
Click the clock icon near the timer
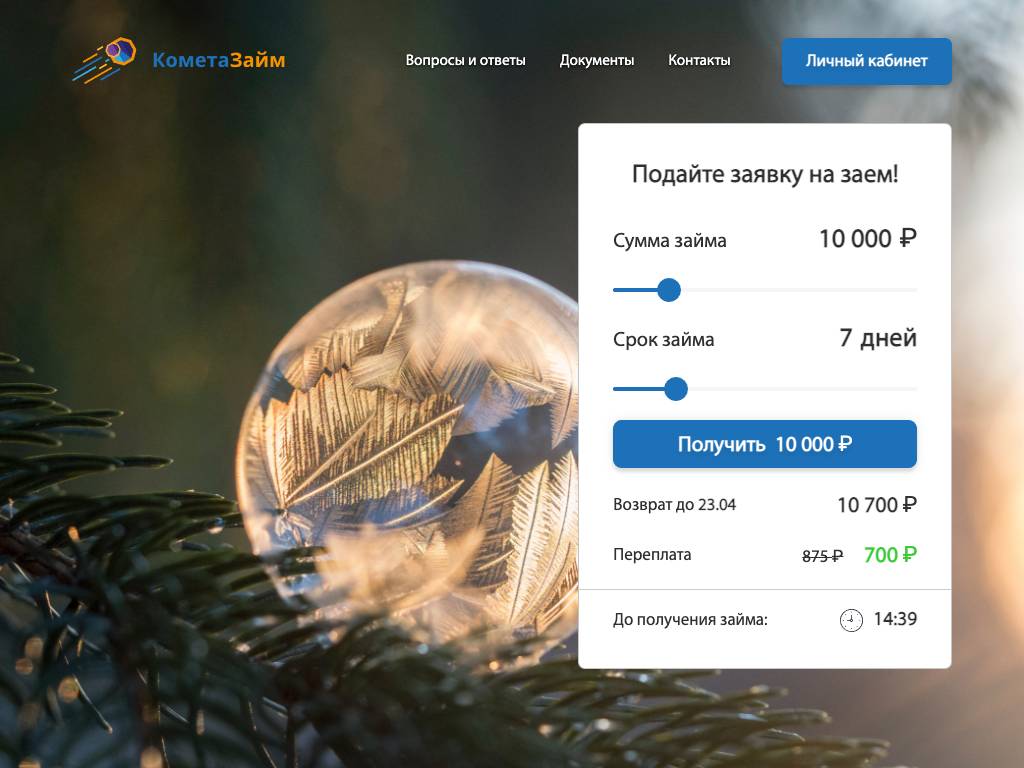coord(851,620)
